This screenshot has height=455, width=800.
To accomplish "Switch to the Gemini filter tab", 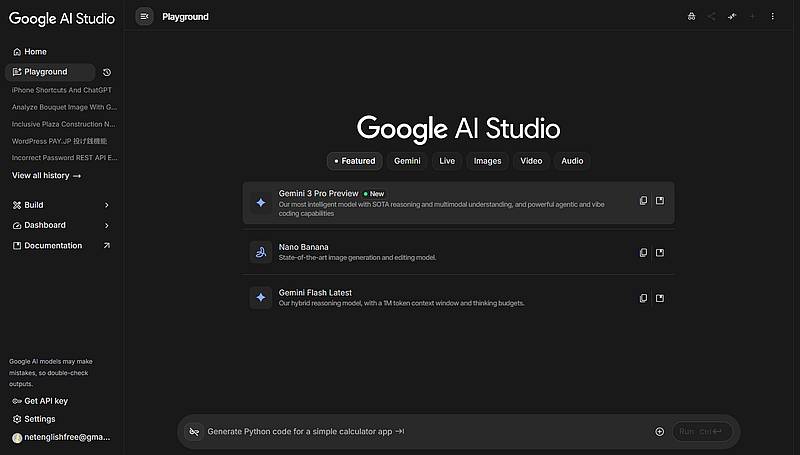I will coord(407,161).
